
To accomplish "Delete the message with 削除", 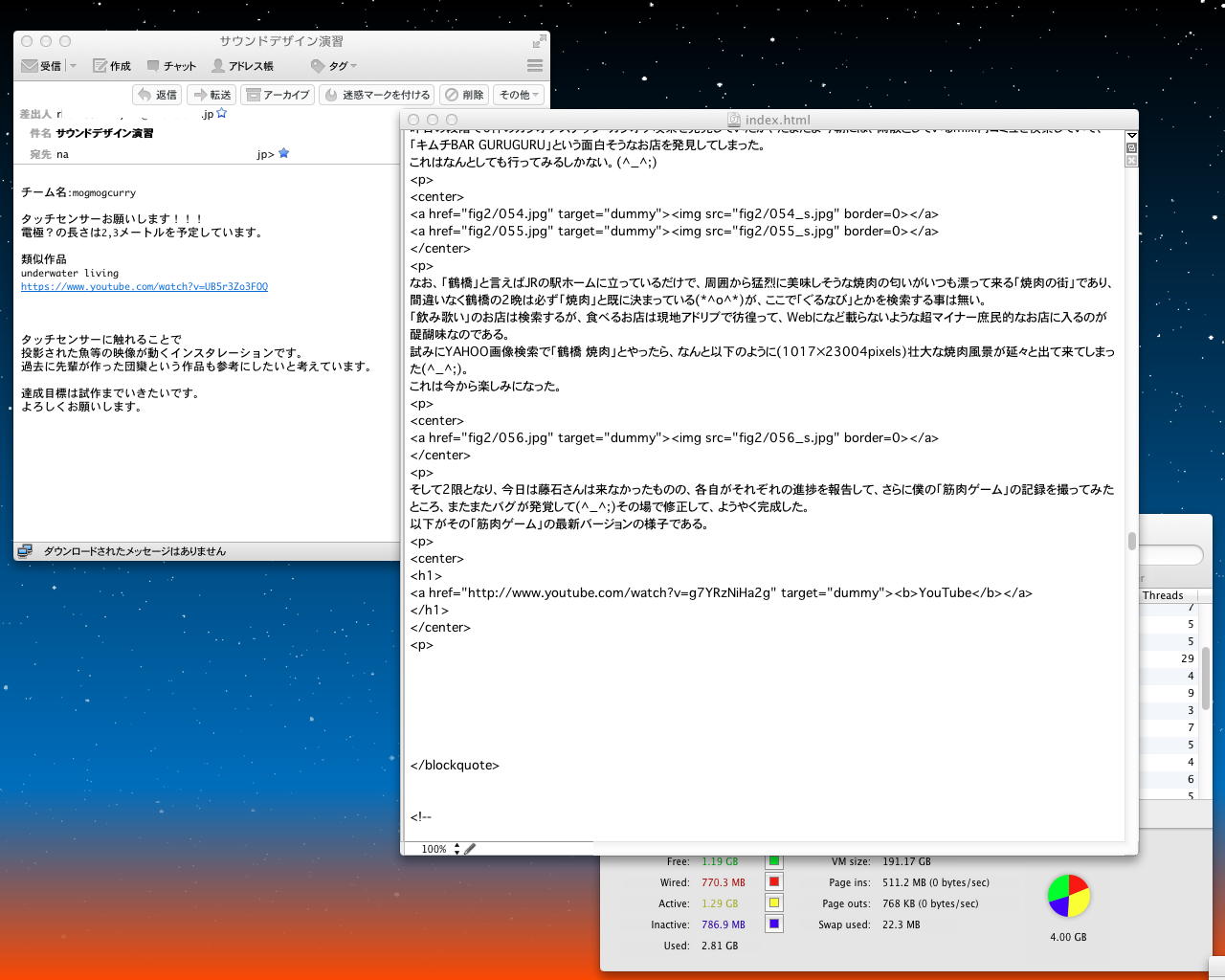I will click(464, 95).
